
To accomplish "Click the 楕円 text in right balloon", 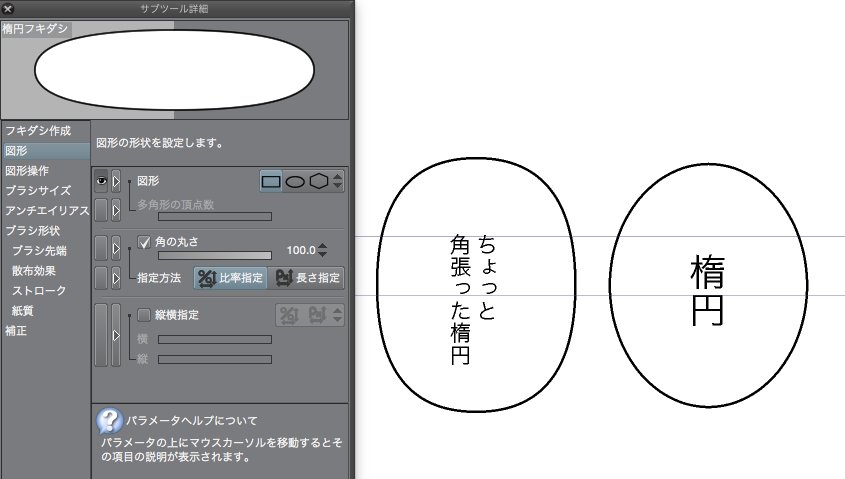I will (707, 290).
